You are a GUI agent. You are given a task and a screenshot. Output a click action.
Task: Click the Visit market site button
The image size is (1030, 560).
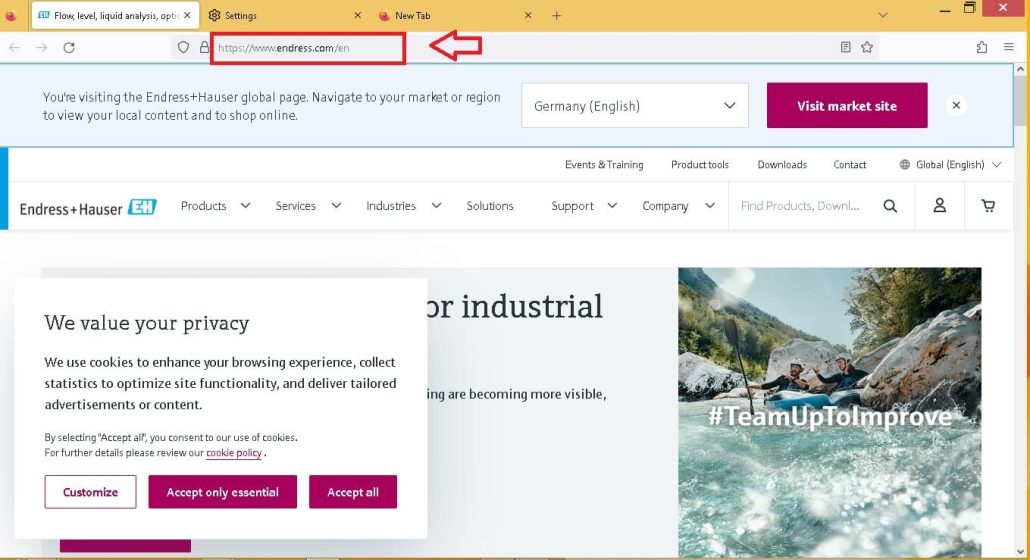pyautogui.click(x=847, y=106)
